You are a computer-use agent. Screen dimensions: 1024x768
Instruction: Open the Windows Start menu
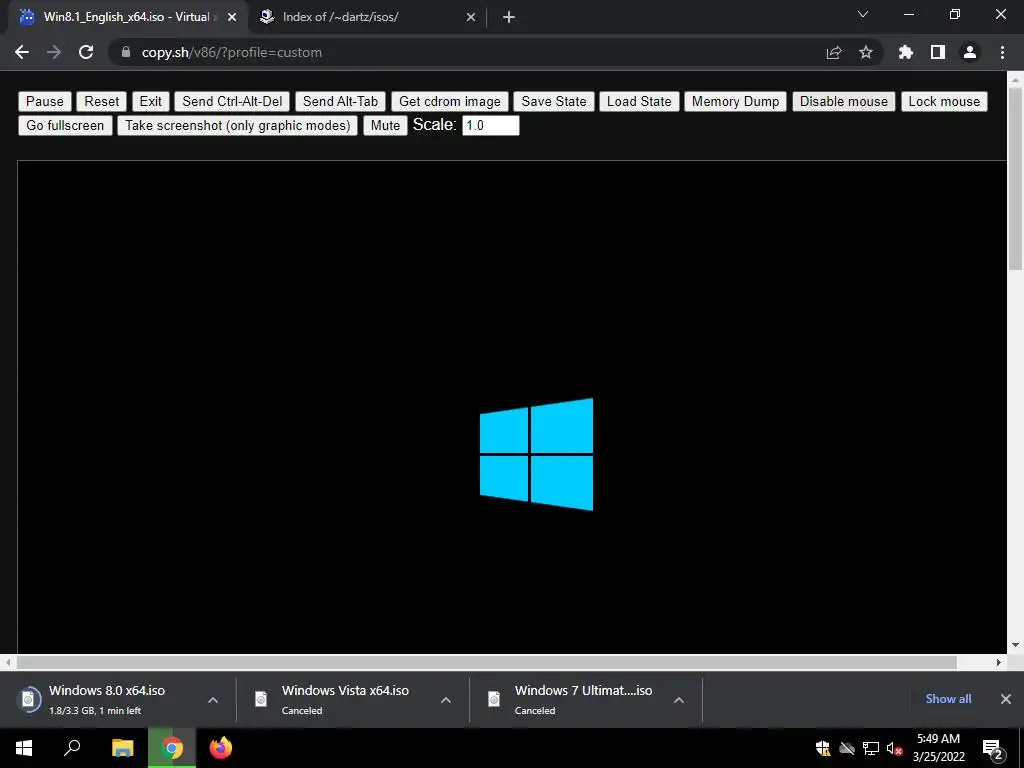[24, 748]
